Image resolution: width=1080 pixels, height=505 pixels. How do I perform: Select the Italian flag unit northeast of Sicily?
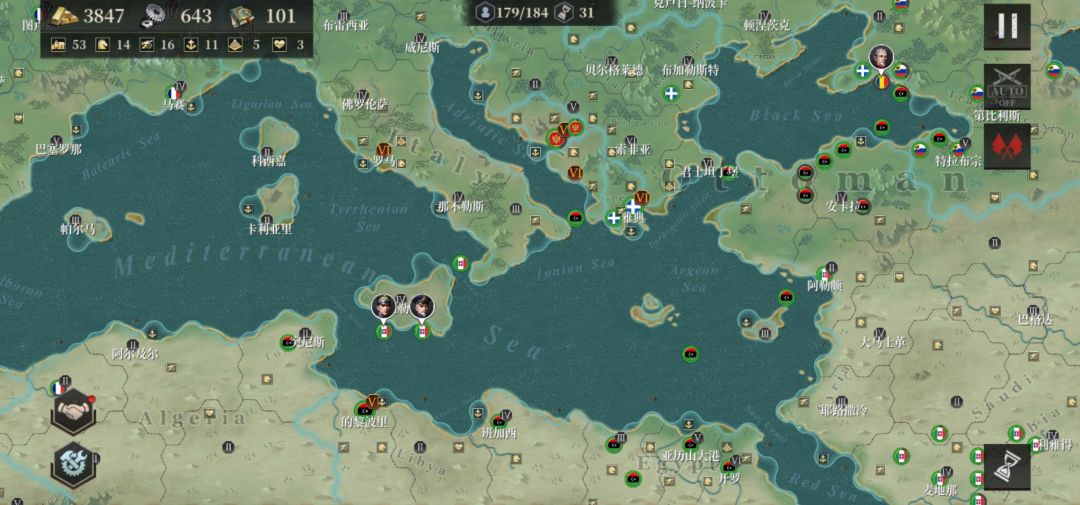click(x=461, y=263)
